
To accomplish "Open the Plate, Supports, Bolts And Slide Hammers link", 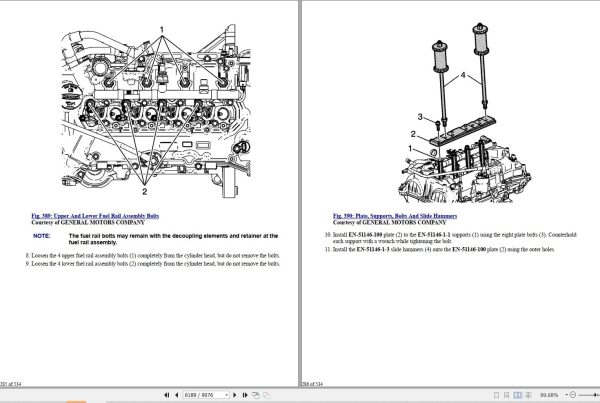I will (x=395, y=216).
